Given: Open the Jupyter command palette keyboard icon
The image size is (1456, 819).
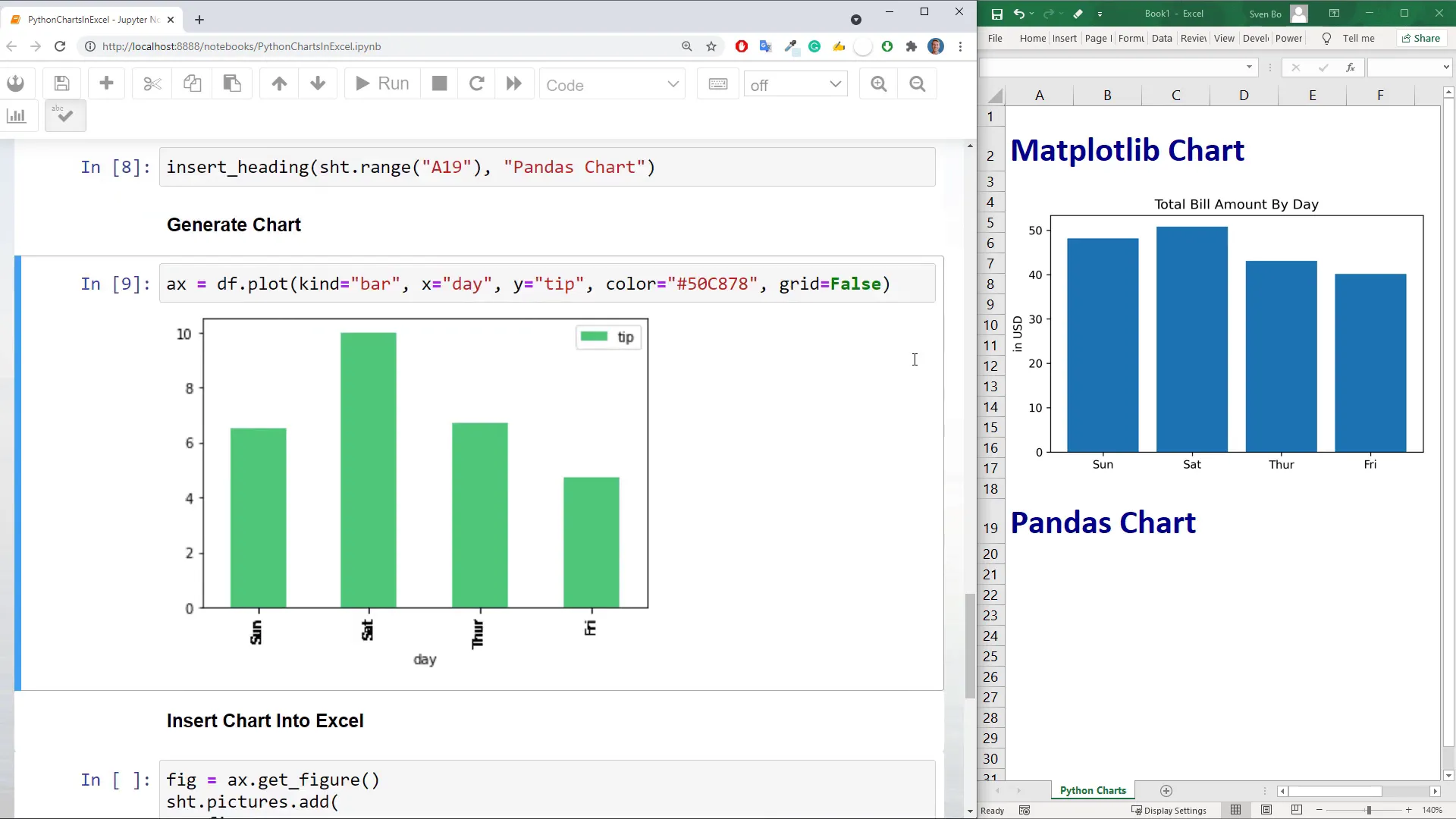Looking at the screenshot, I should (718, 84).
